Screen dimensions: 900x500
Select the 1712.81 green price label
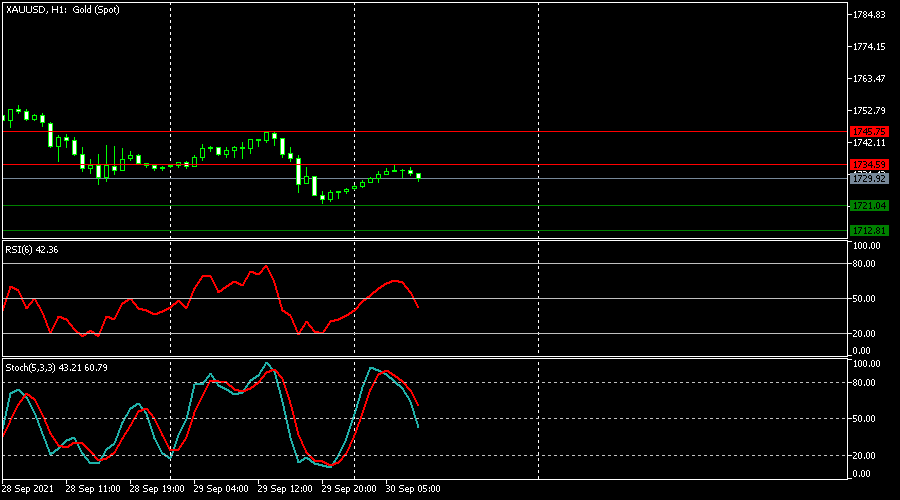[x=869, y=231]
